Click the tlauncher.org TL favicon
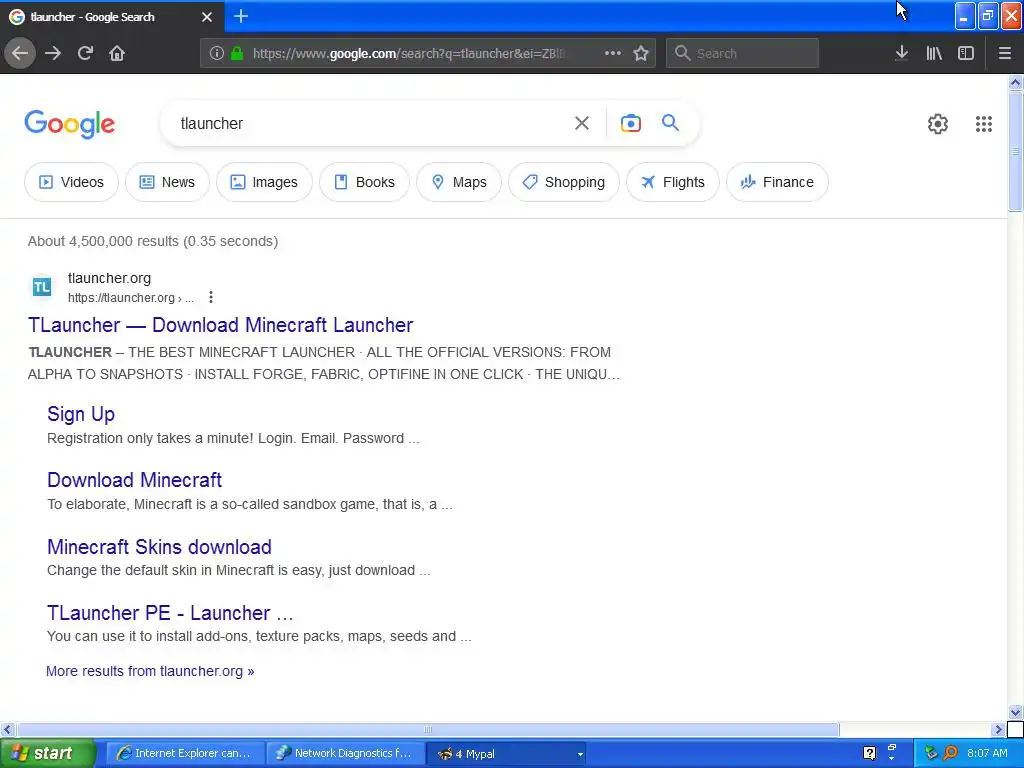 [42, 286]
